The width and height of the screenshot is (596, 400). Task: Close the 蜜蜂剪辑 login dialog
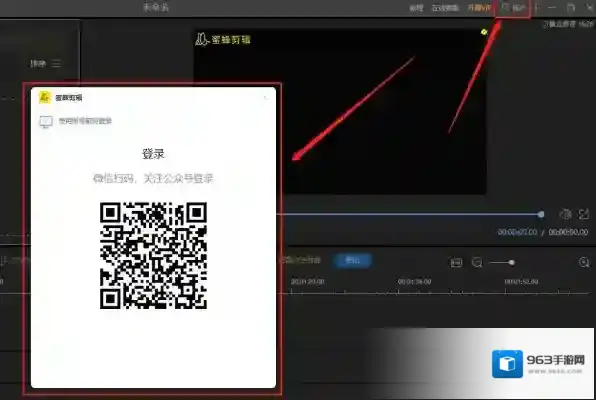click(265, 98)
